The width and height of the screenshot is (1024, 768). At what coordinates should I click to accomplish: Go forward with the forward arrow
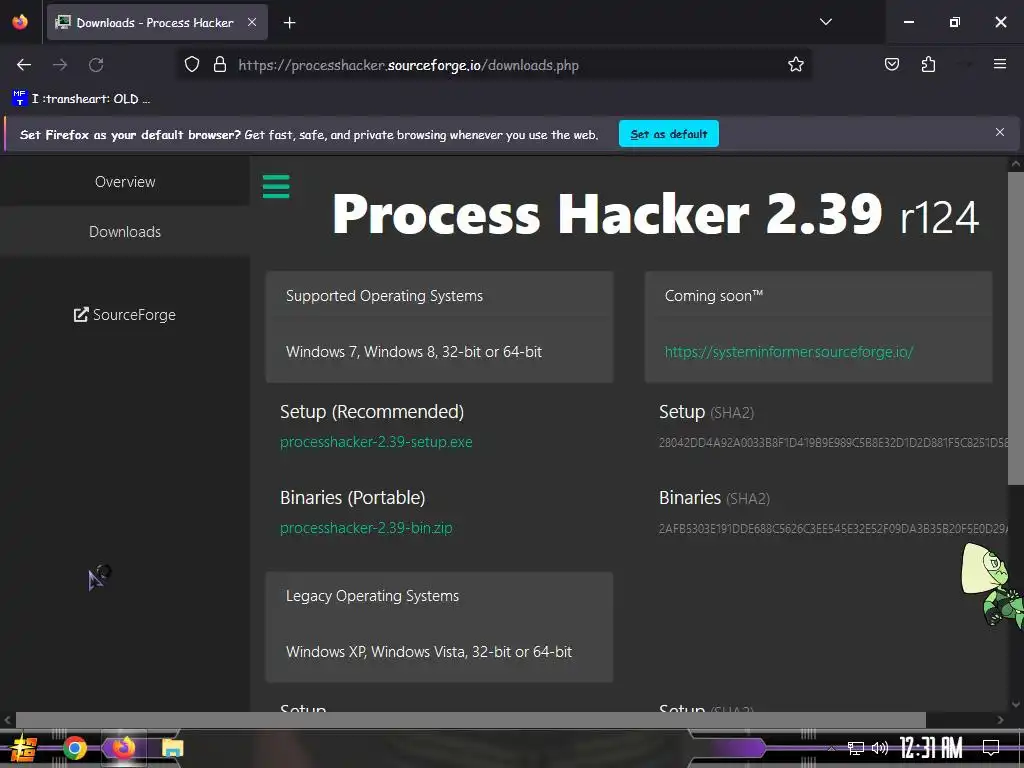point(60,65)
